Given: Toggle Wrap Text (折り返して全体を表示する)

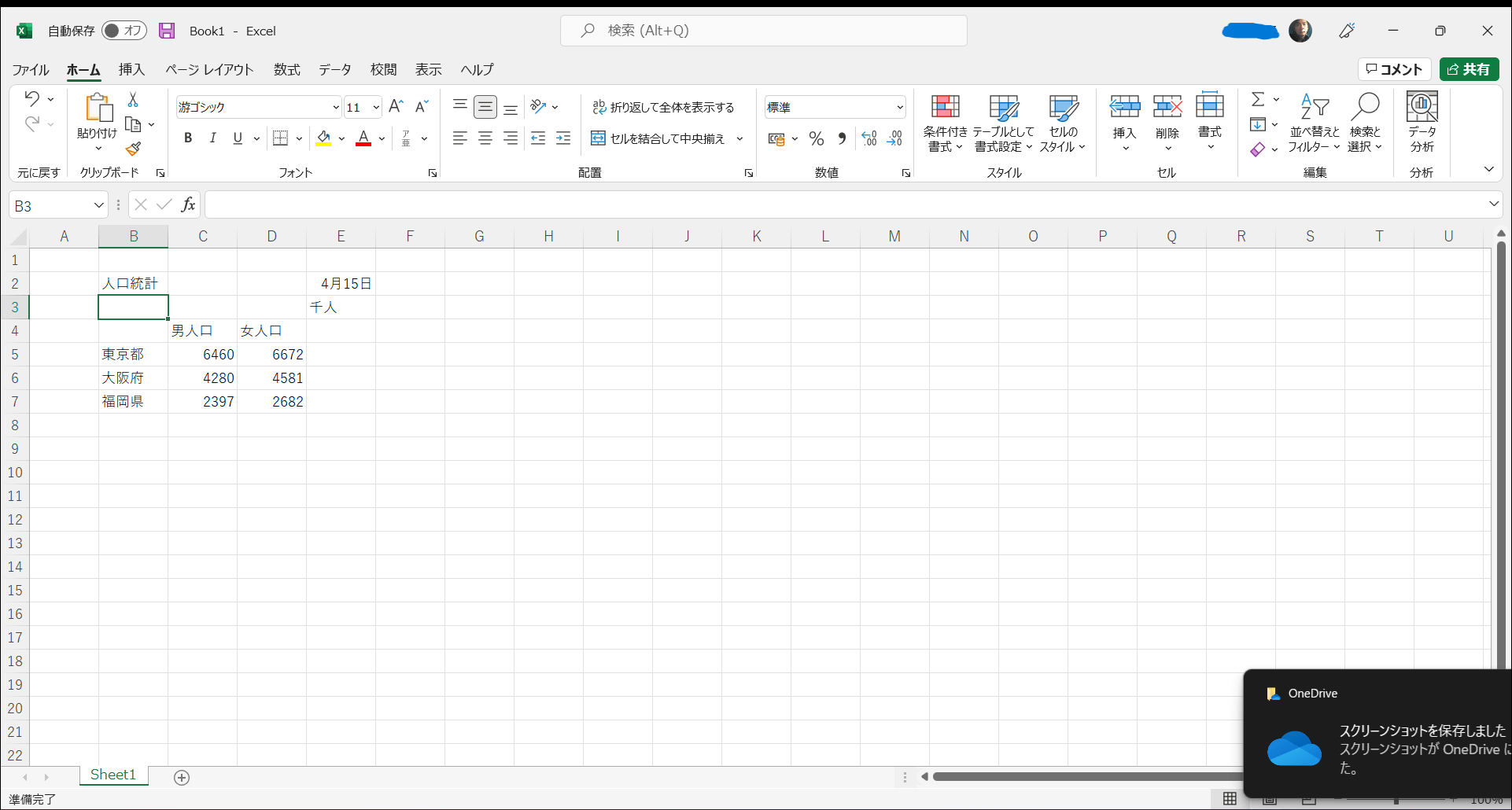Looking at the screenshot, I should point(663,107).
